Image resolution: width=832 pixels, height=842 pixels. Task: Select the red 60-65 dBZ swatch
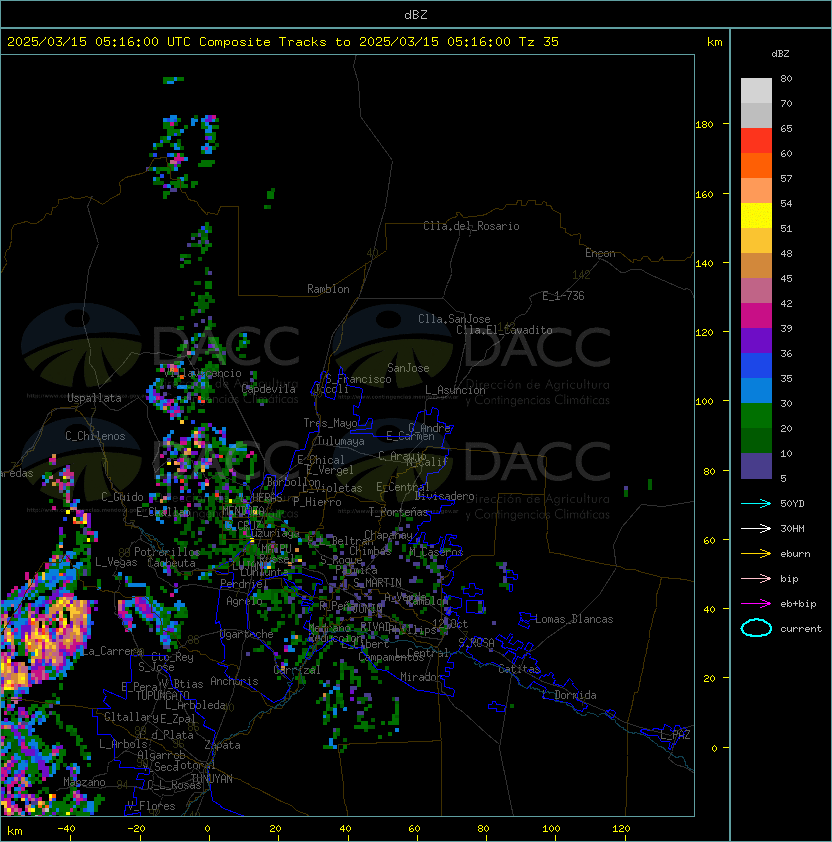tap(756, 141)
